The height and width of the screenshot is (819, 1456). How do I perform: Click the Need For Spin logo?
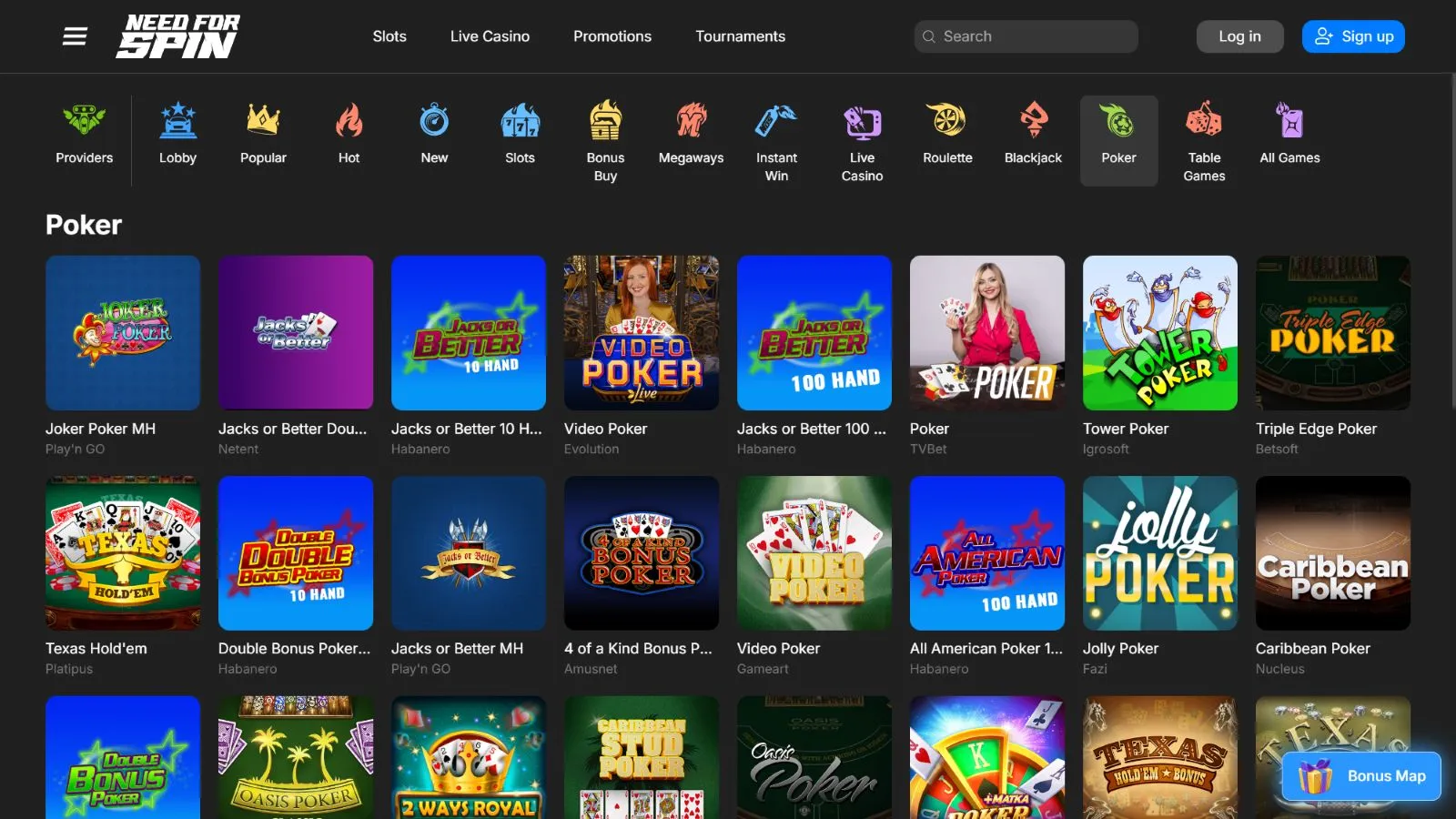pyautogui.click(x=178, y=36)
